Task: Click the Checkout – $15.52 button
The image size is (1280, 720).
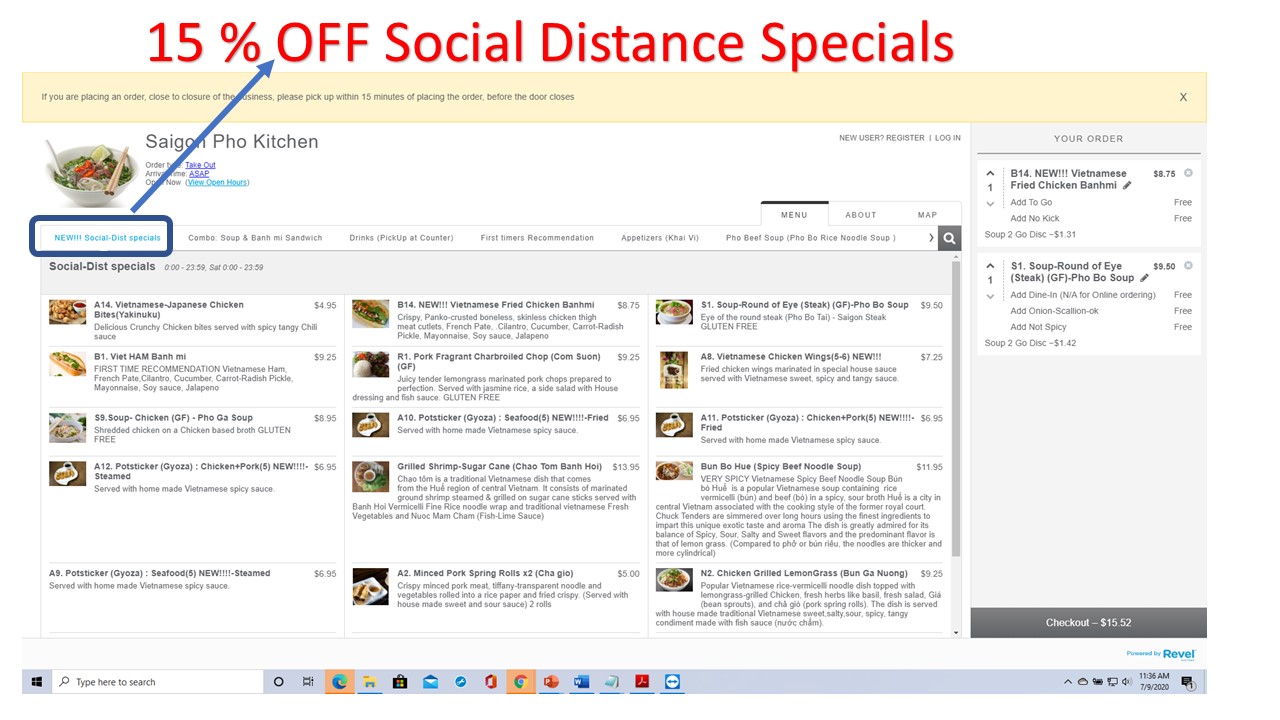Action: [1088, 623]
